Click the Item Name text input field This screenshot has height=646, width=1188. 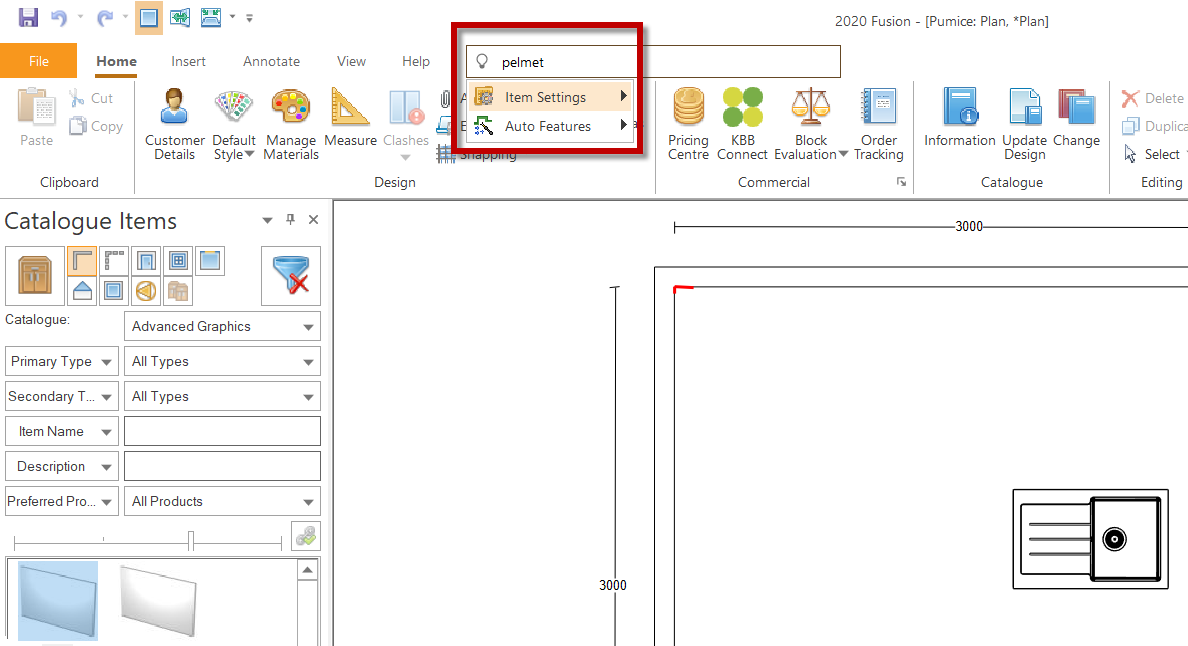pos(222,431)
